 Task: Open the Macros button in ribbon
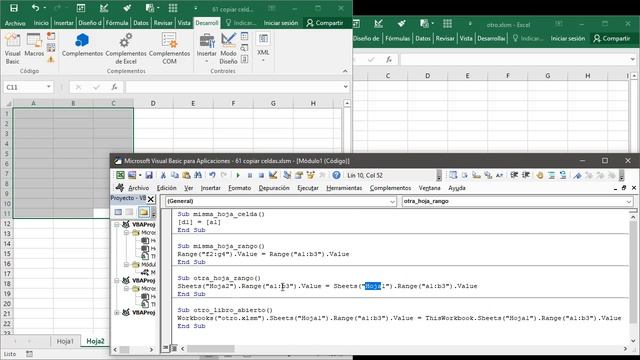point(34,45)
